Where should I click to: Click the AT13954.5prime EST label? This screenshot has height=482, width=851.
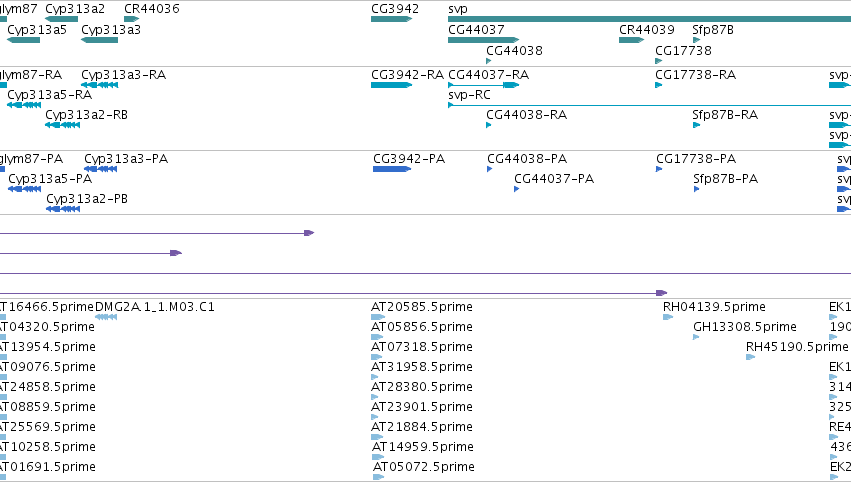[47, 346]
